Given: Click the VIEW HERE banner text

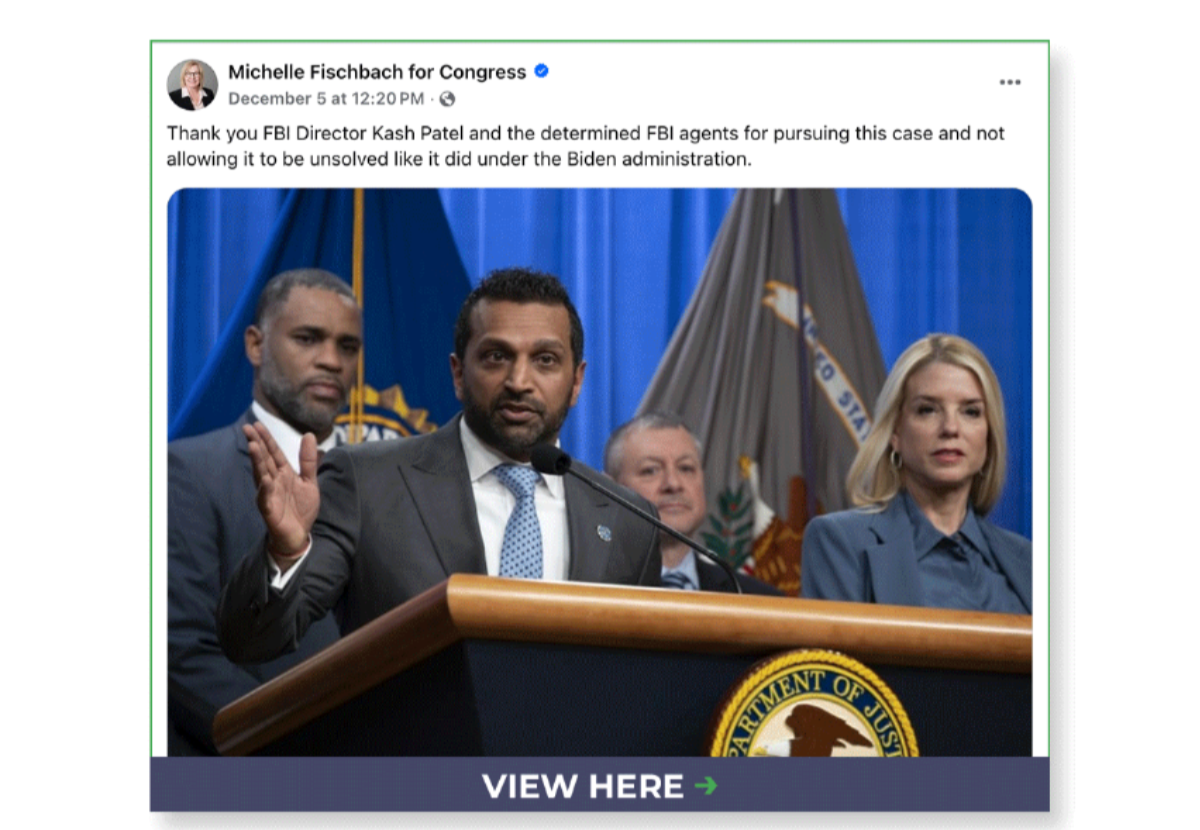Looking at the screenshot, I should pos(583,786).
